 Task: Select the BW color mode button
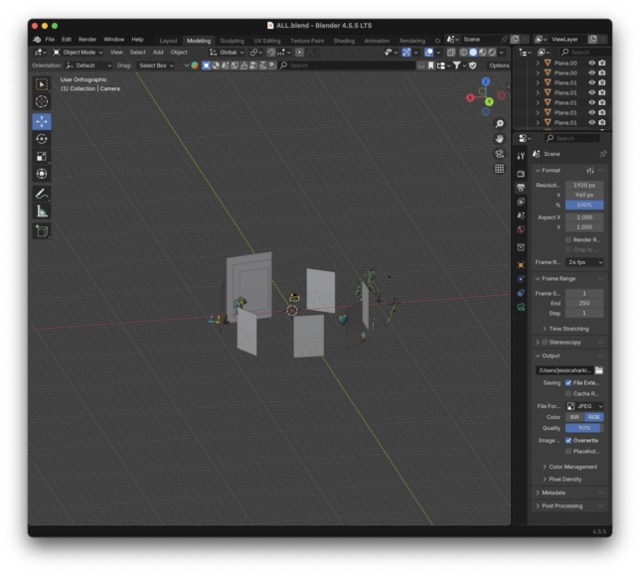point(574,417)
